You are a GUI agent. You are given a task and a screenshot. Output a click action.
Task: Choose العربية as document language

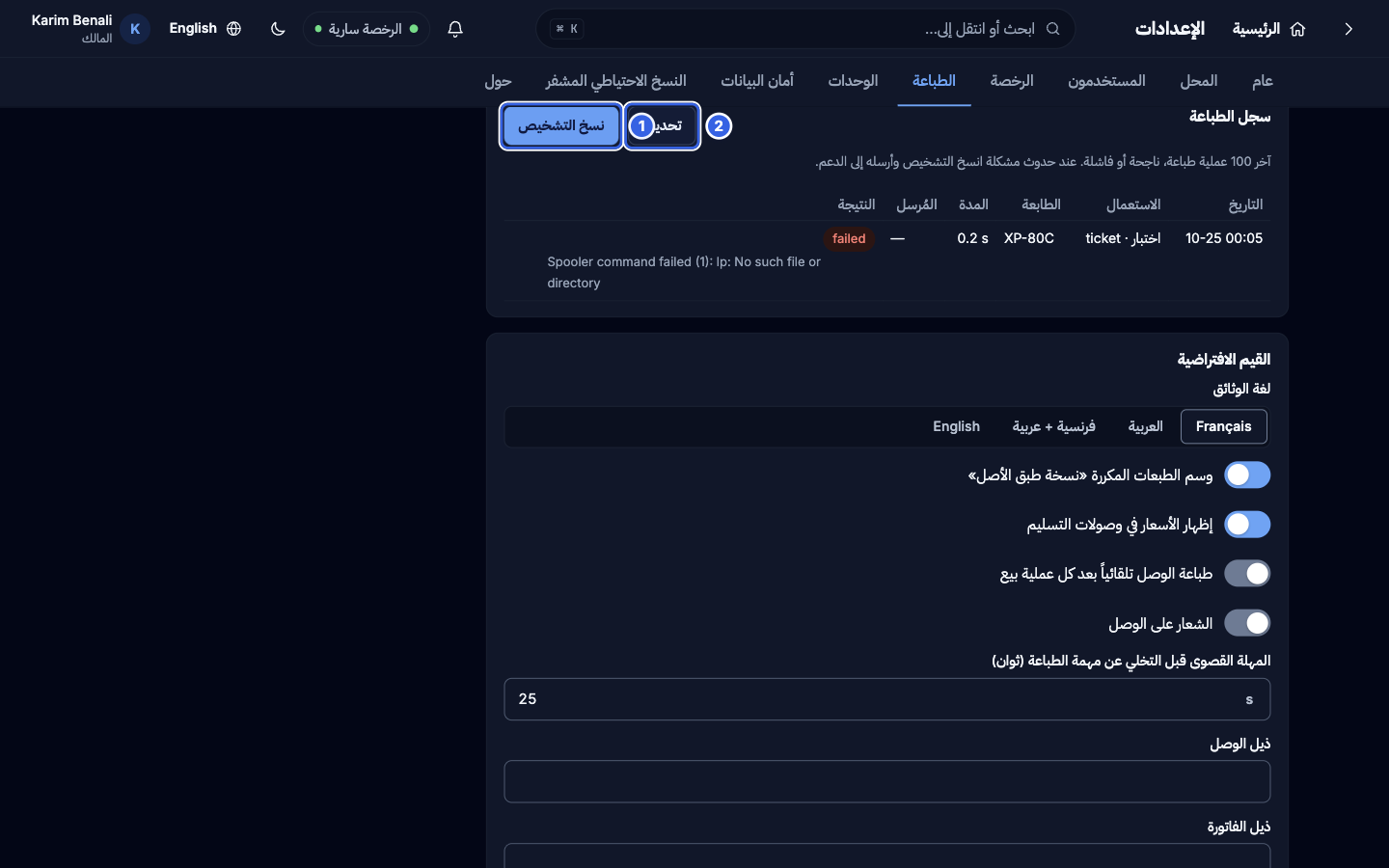[x=1146, y=426]
